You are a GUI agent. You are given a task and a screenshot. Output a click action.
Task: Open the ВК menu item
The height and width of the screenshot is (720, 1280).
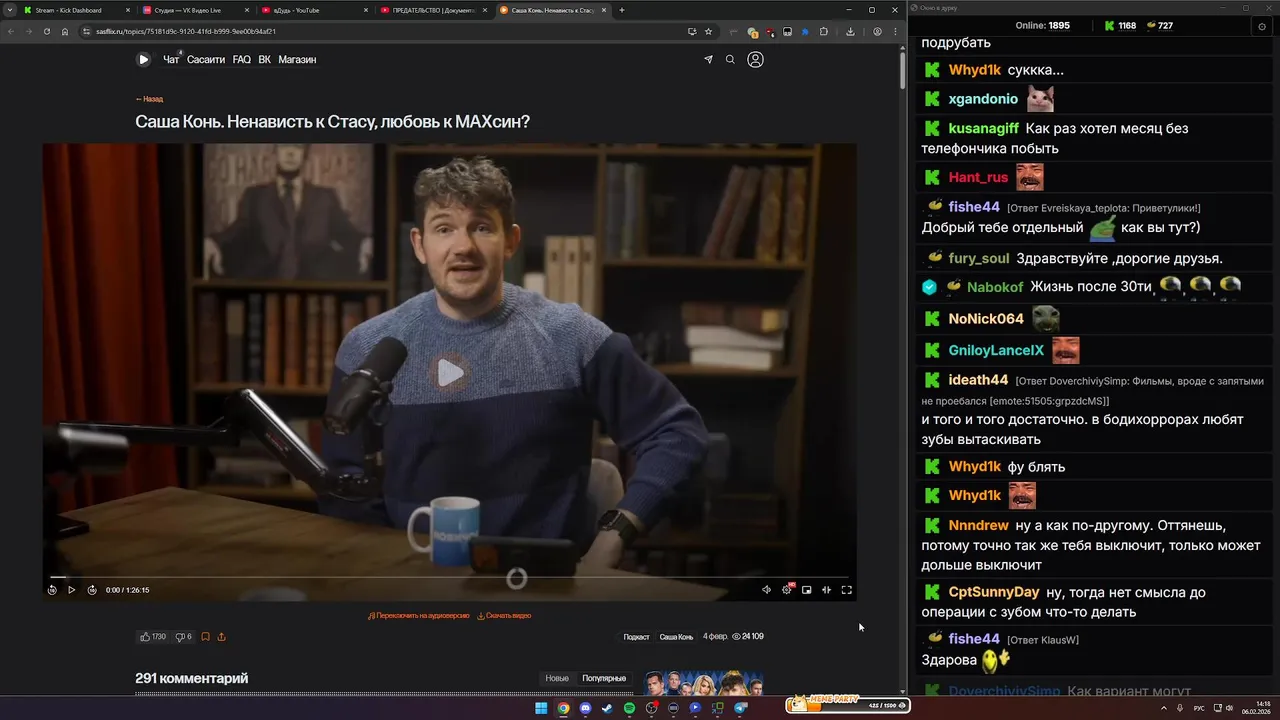(265, 60)
